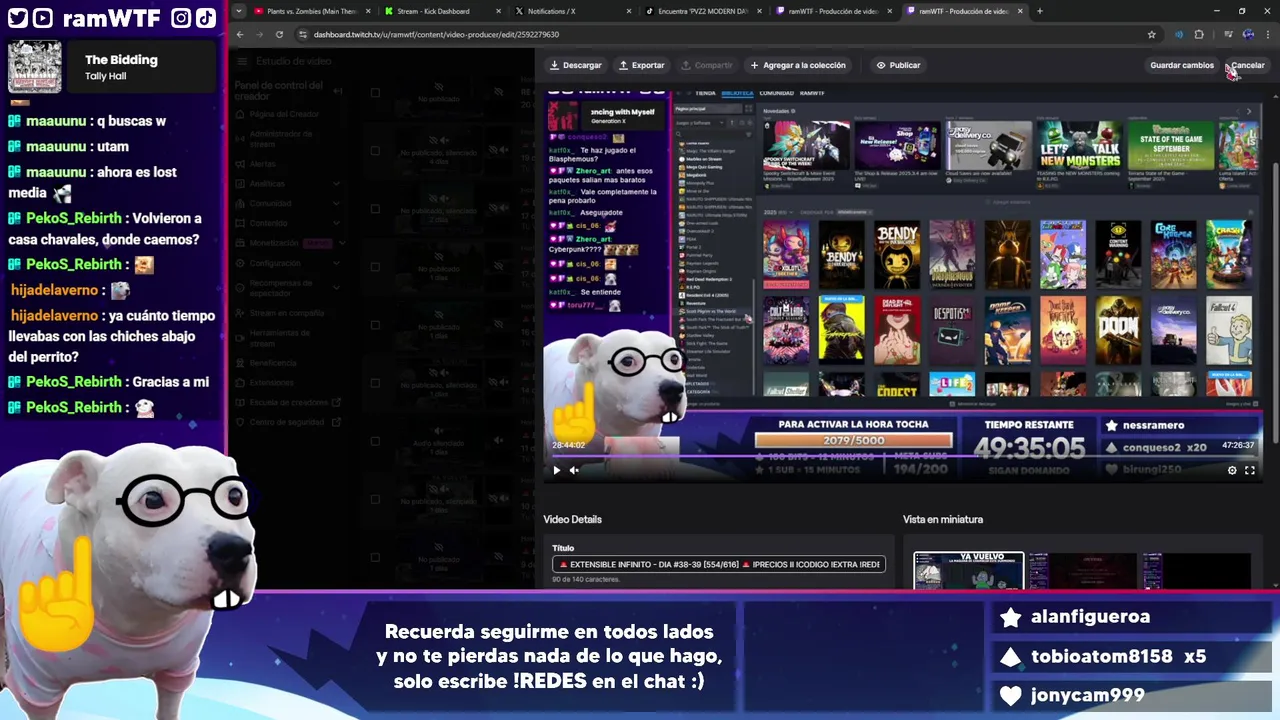Image resolution: width=1280 pixels, height=720 pixels.
Task: Switch to the inactive ramWTF Producción tab
Action: point(833,11)
